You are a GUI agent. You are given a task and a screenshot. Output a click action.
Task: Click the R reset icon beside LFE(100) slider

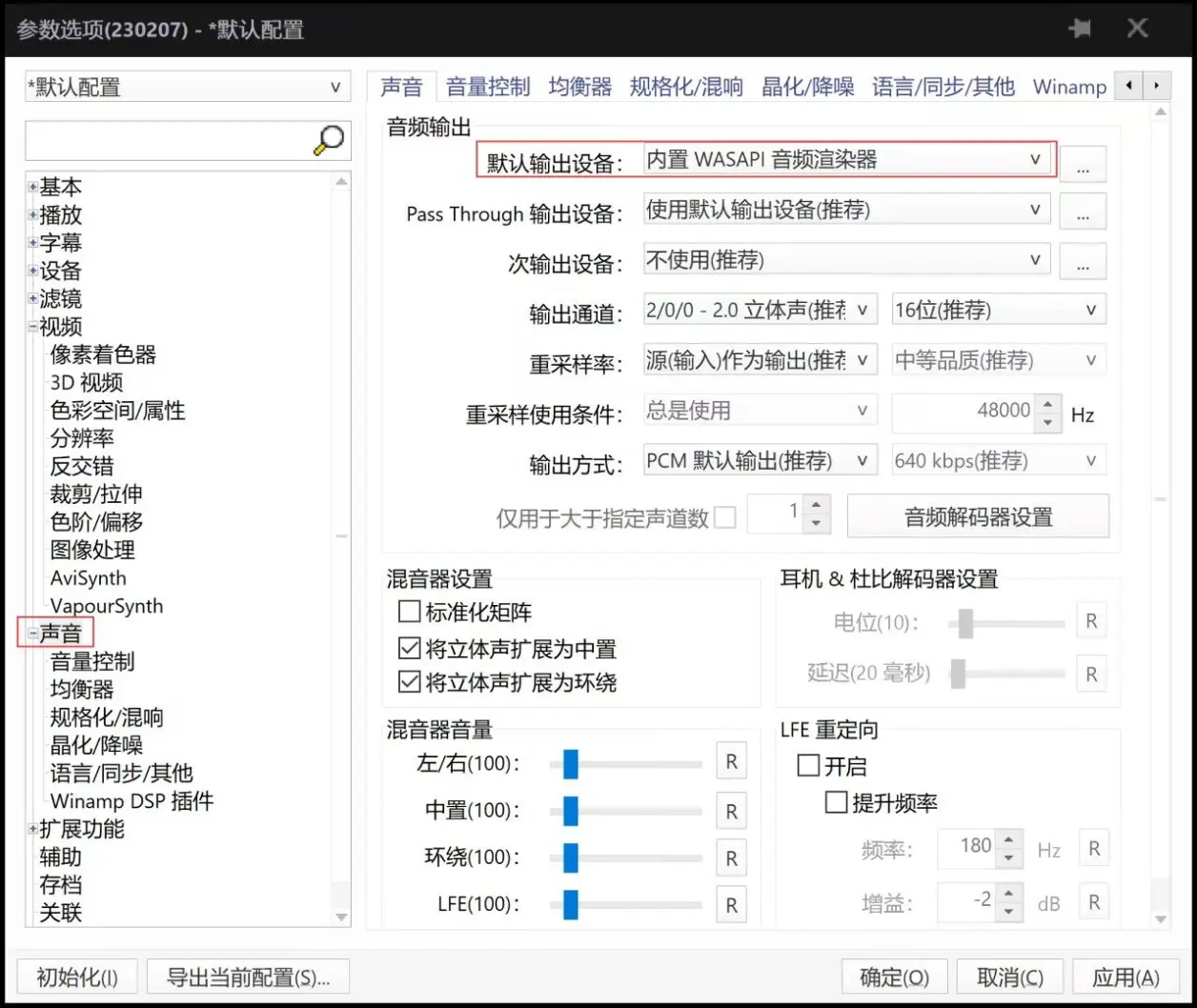point(731,903)
